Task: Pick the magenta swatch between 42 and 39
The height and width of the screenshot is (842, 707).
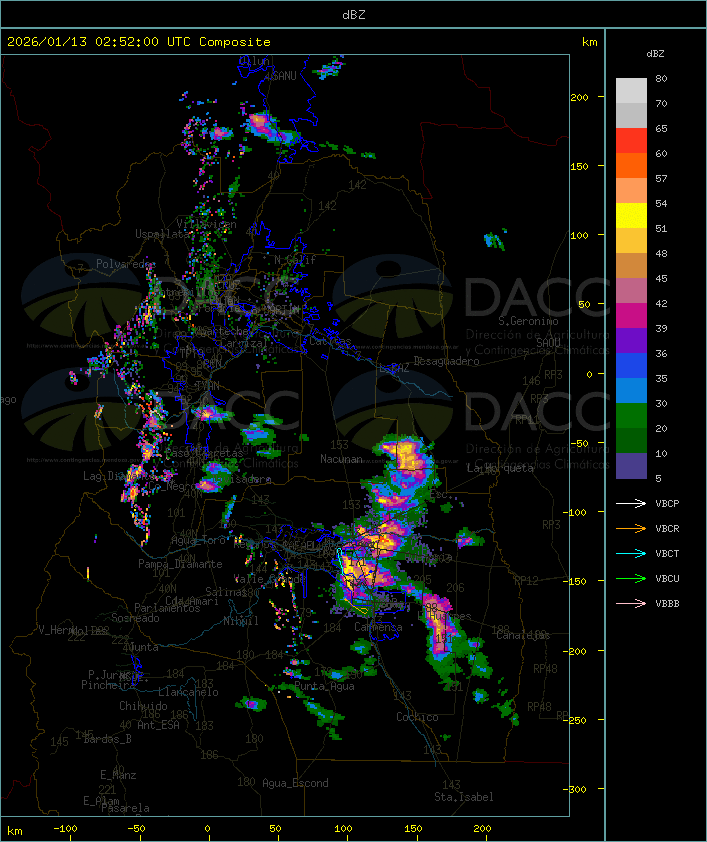Action: click(631, 316)
